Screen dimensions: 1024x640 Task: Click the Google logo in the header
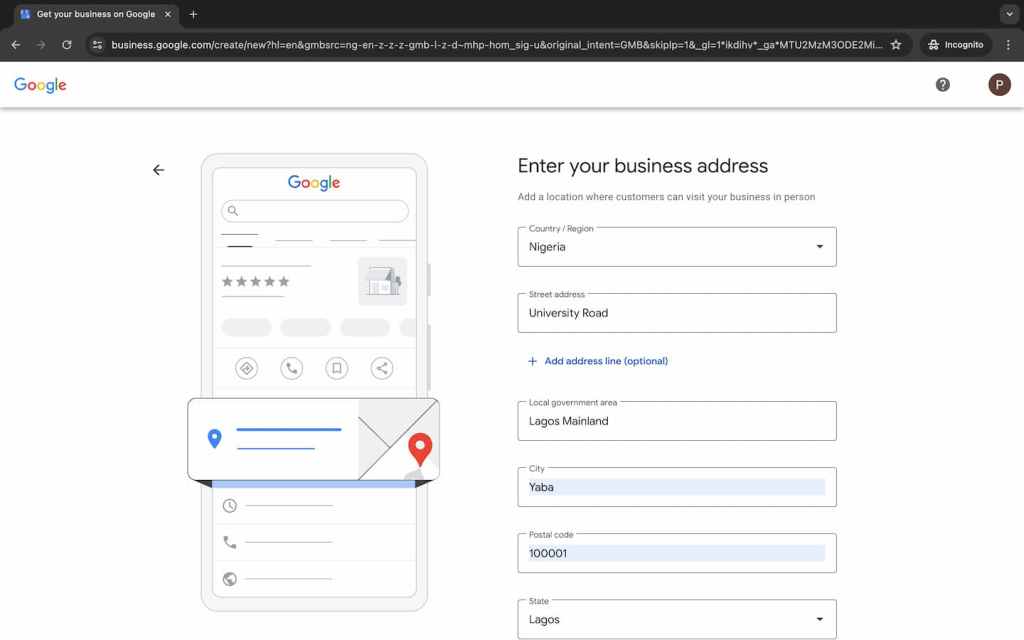coord(39,85)
